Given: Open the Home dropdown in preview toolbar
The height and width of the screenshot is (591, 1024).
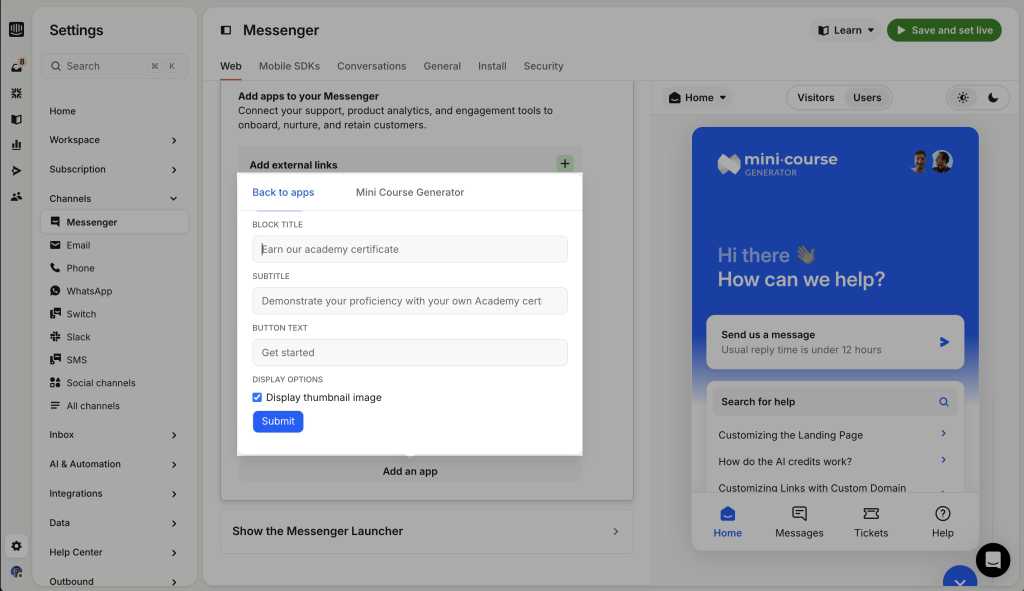Looking at the screenshot, I should (697, 97).
